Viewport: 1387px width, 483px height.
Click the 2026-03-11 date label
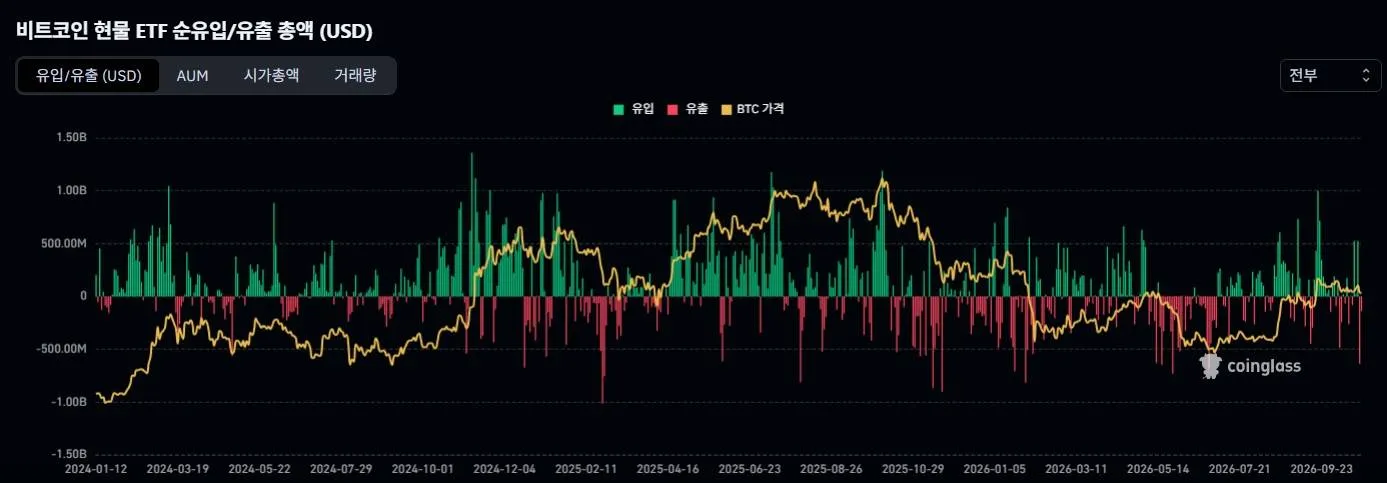(1076, 468)
